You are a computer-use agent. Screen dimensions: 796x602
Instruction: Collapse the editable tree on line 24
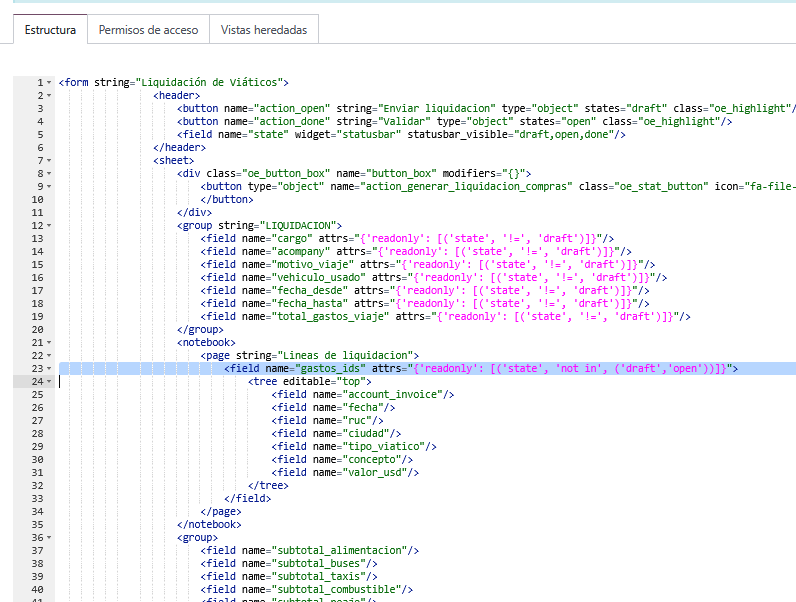click(50, 381)
